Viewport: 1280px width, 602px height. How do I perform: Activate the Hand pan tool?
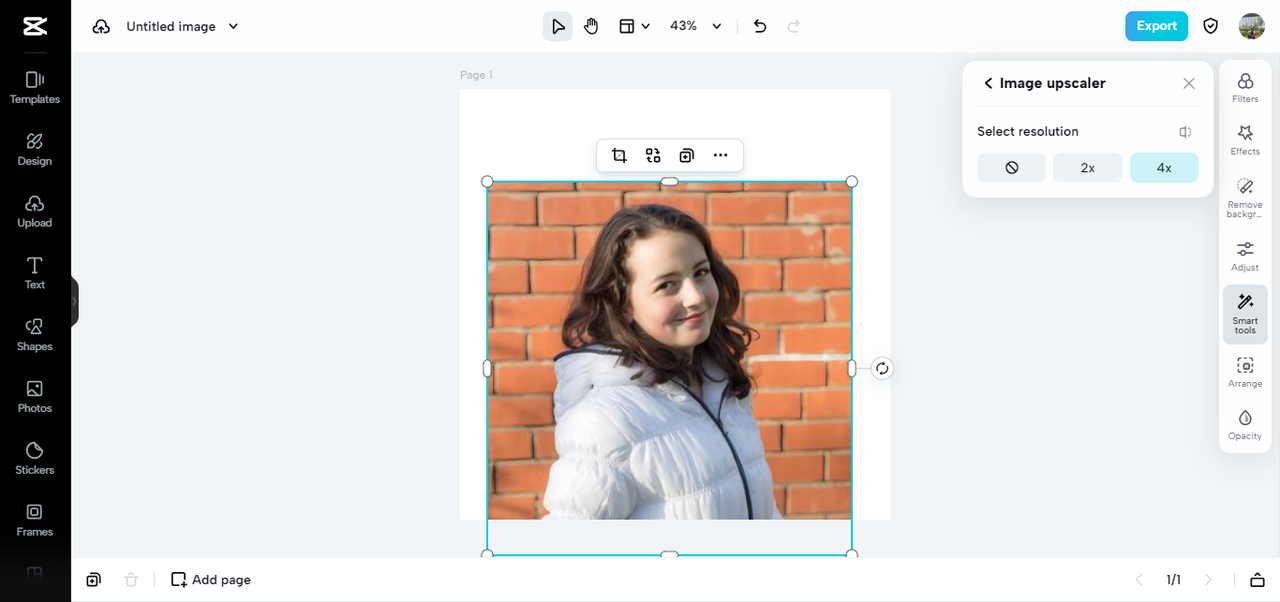(x=591, y=26)
